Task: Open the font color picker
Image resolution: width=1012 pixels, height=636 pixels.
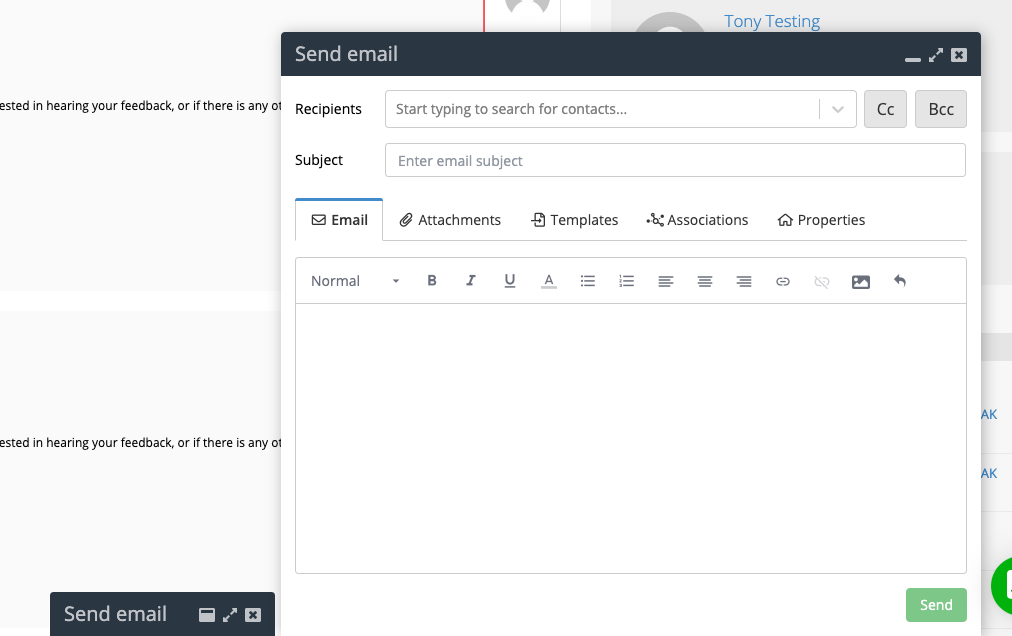Action: click(x=548, y=281)
